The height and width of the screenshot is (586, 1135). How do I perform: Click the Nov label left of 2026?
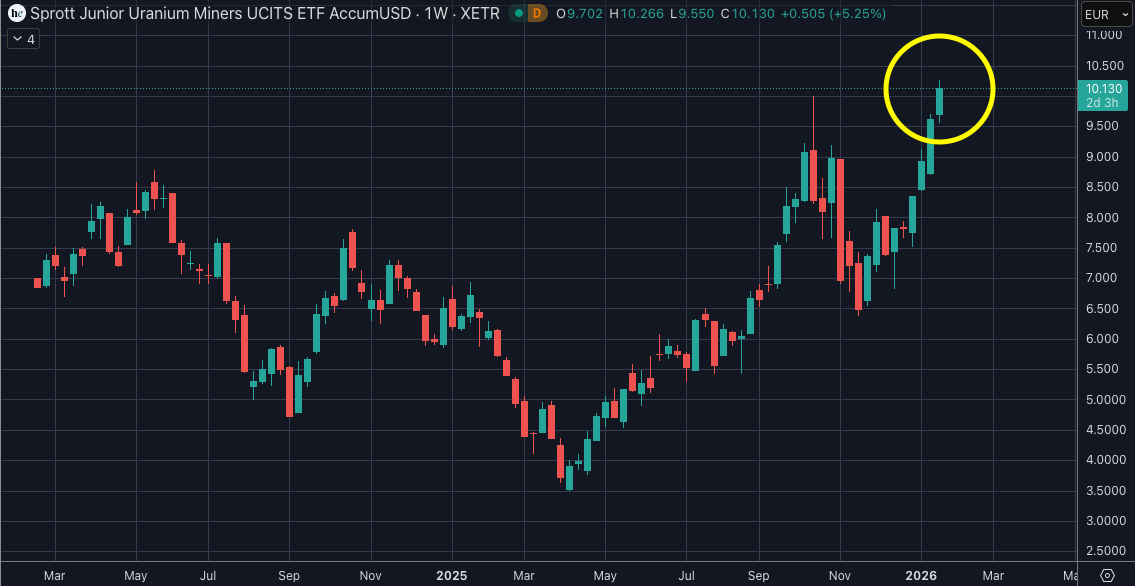(840, 577)
